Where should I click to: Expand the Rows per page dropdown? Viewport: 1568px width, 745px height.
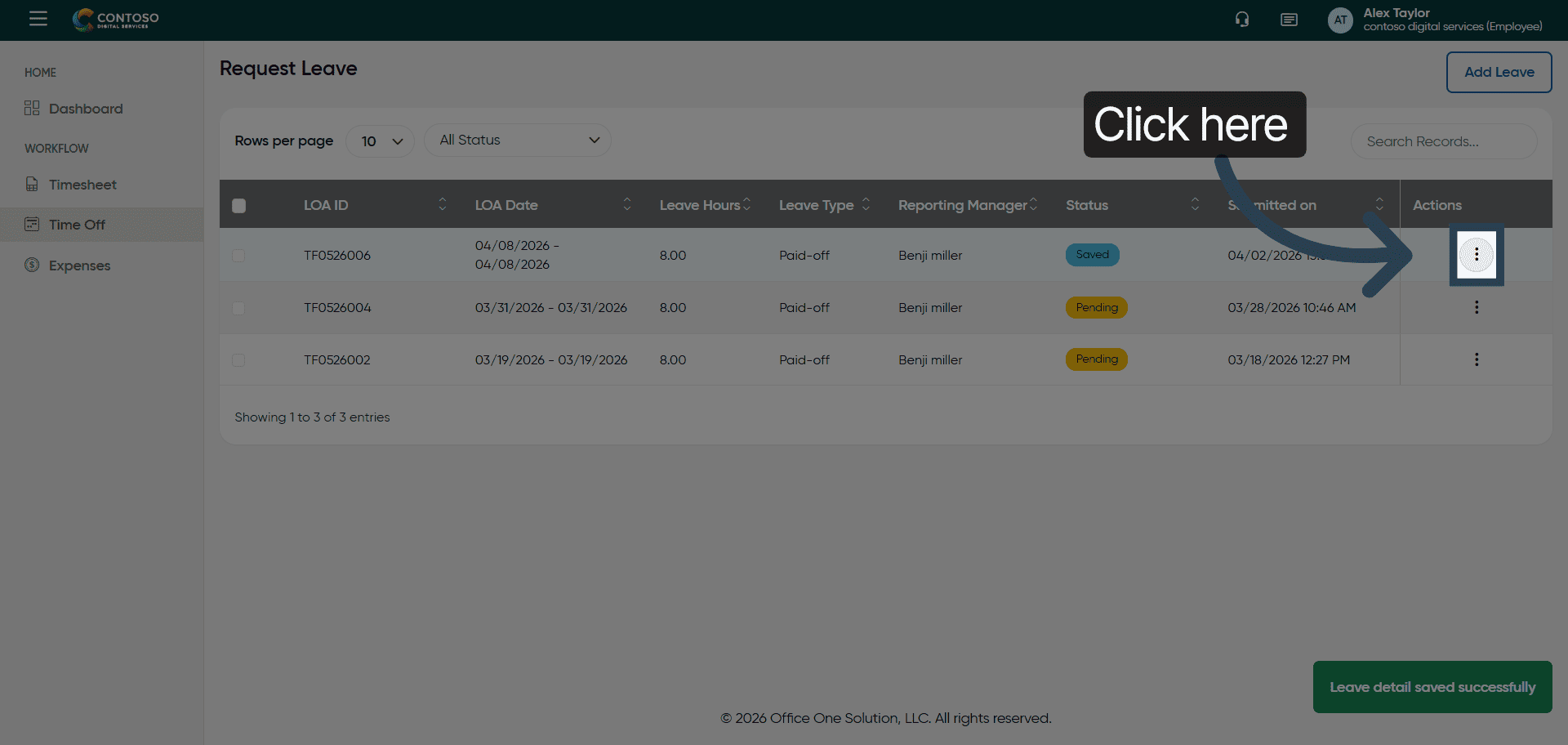pyautogui.click(x=381, y=141)
